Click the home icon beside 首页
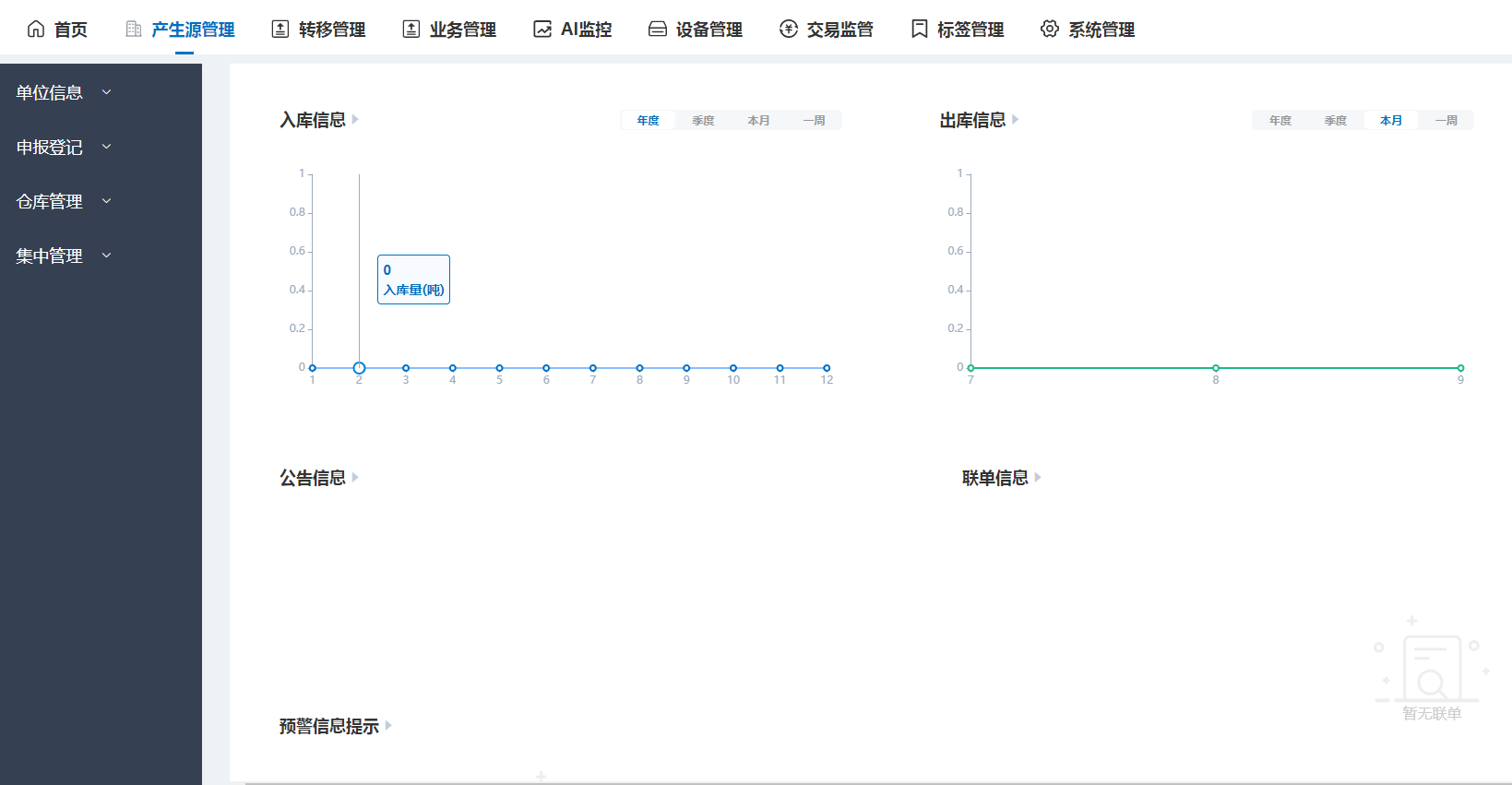Viewport: 1512px width, 785px height. (x=36, y=30)
